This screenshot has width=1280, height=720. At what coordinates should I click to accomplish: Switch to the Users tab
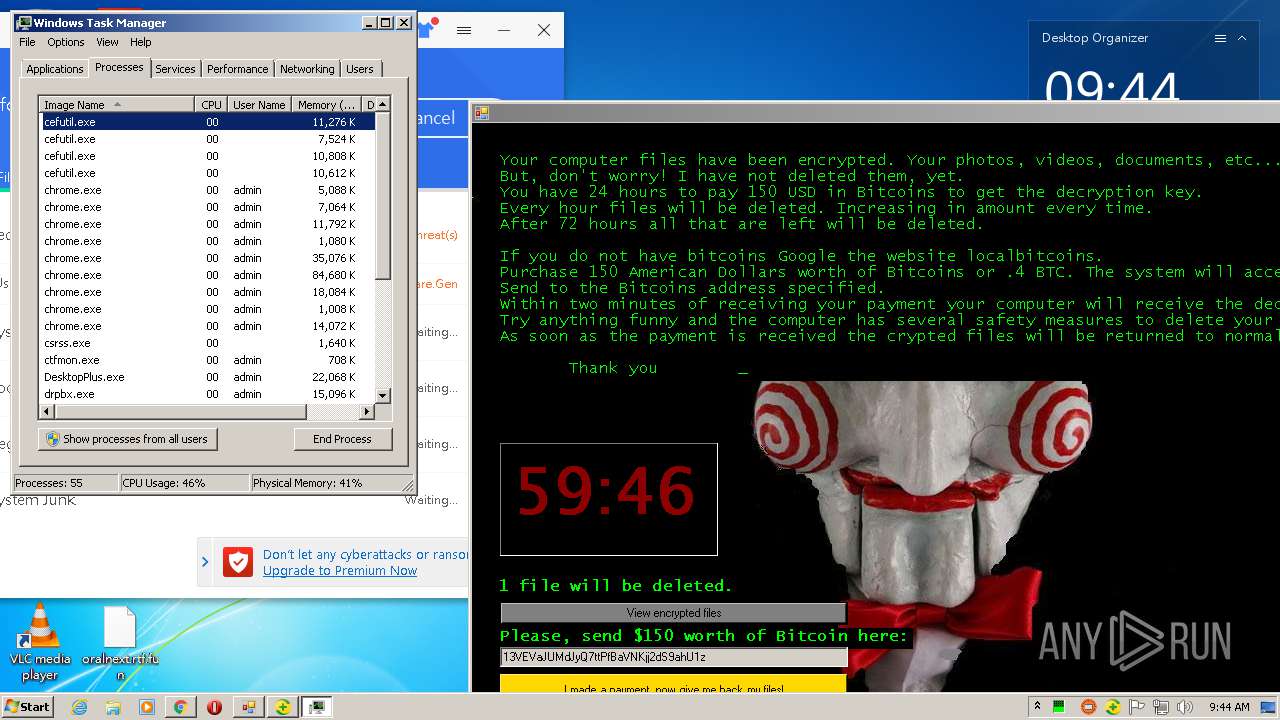pyautogui.click(x=360, y=69)
